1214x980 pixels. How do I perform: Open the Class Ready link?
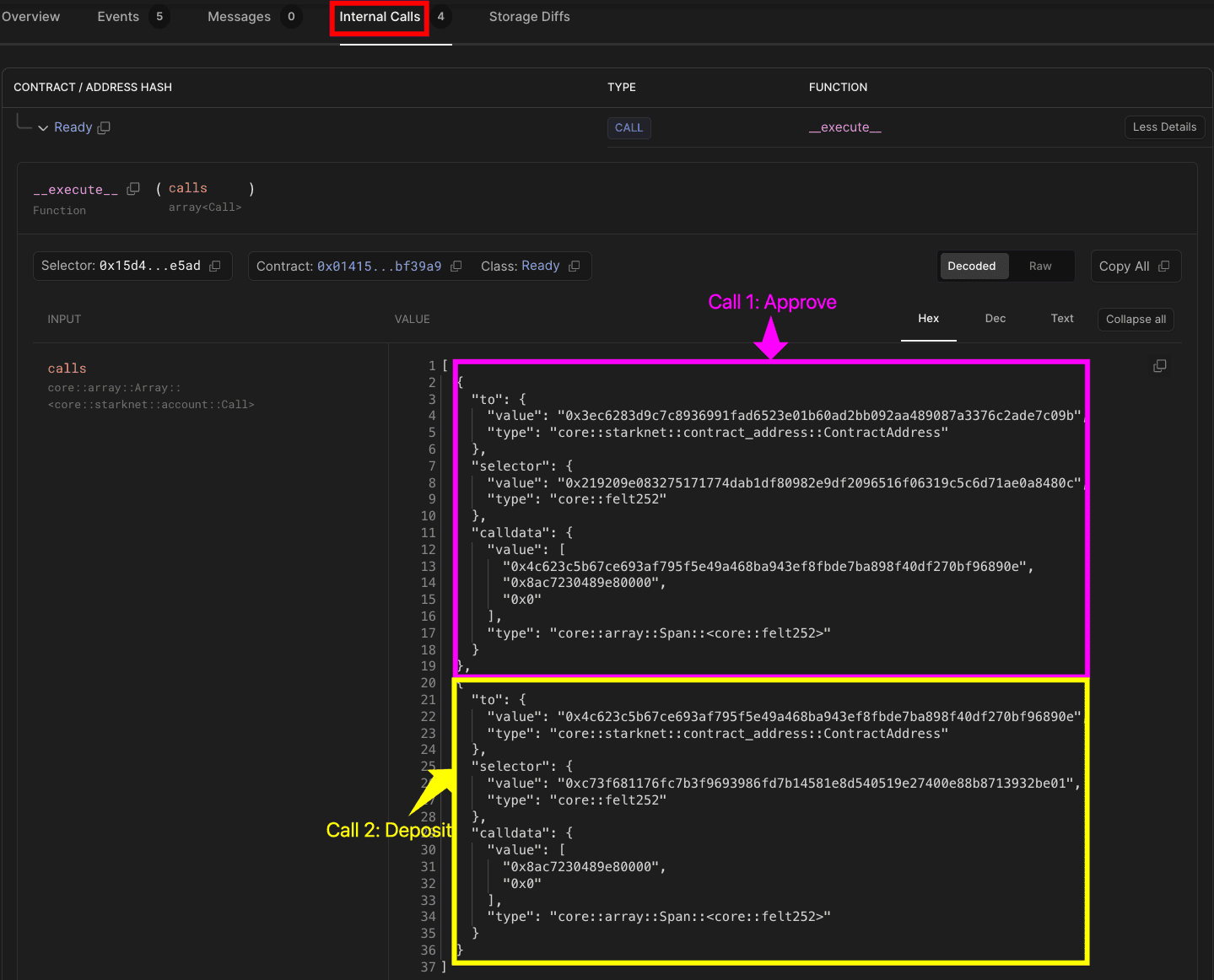(x=541, y=266)
